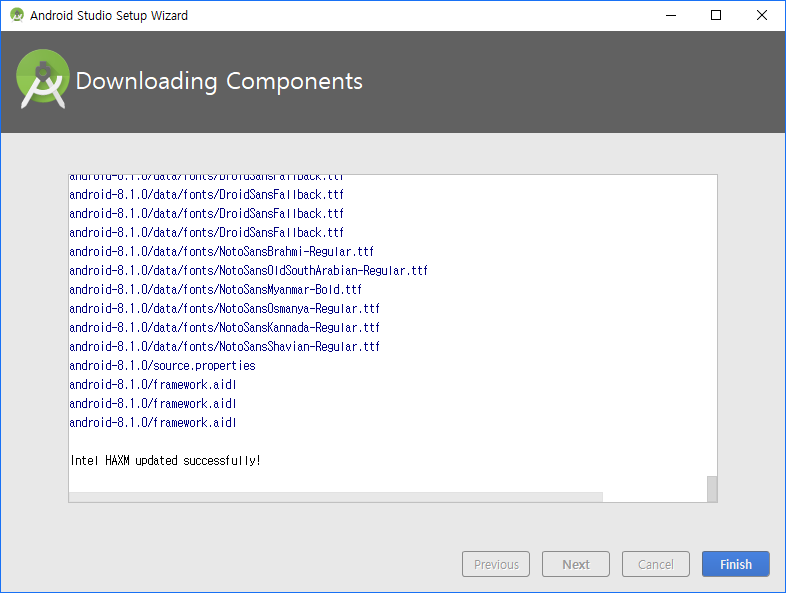The height and width of the screenshot is (593, 786).
Task: Maximize the Setup Wizard window
Action: coord(716,16)
